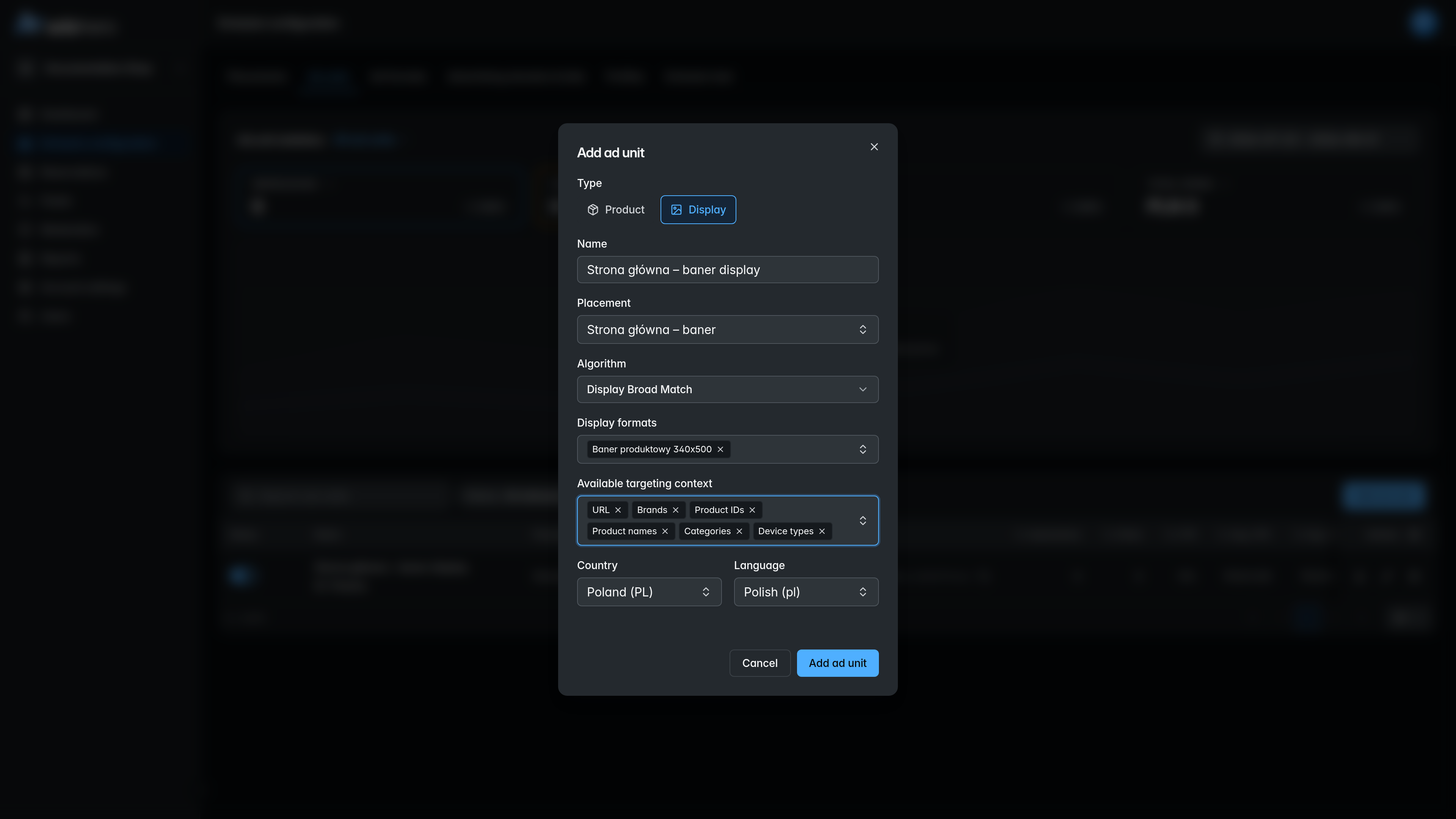Remove the Categories targeting tag
Image resolution: width=1456 pixels, height=819 pixels.
click(739, 531)
